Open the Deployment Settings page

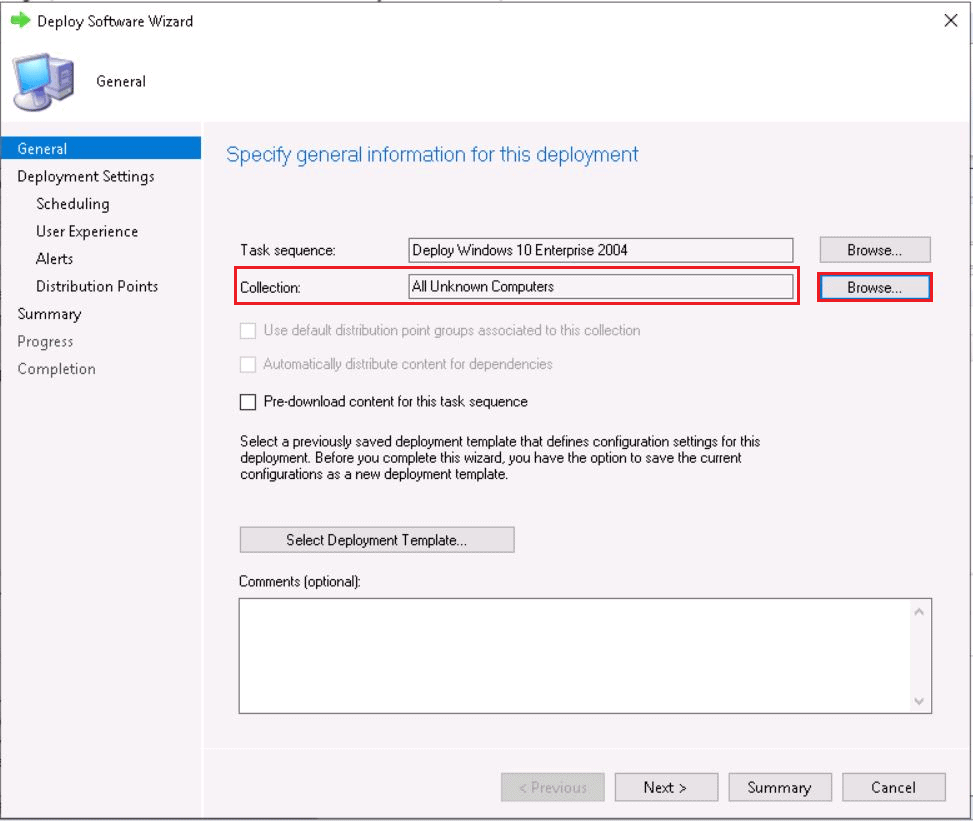pos(86,177)
